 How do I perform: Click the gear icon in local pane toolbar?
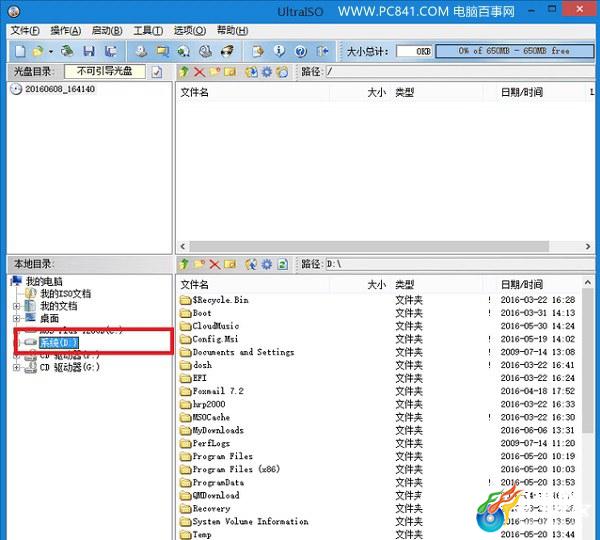(x=267, y=264)
